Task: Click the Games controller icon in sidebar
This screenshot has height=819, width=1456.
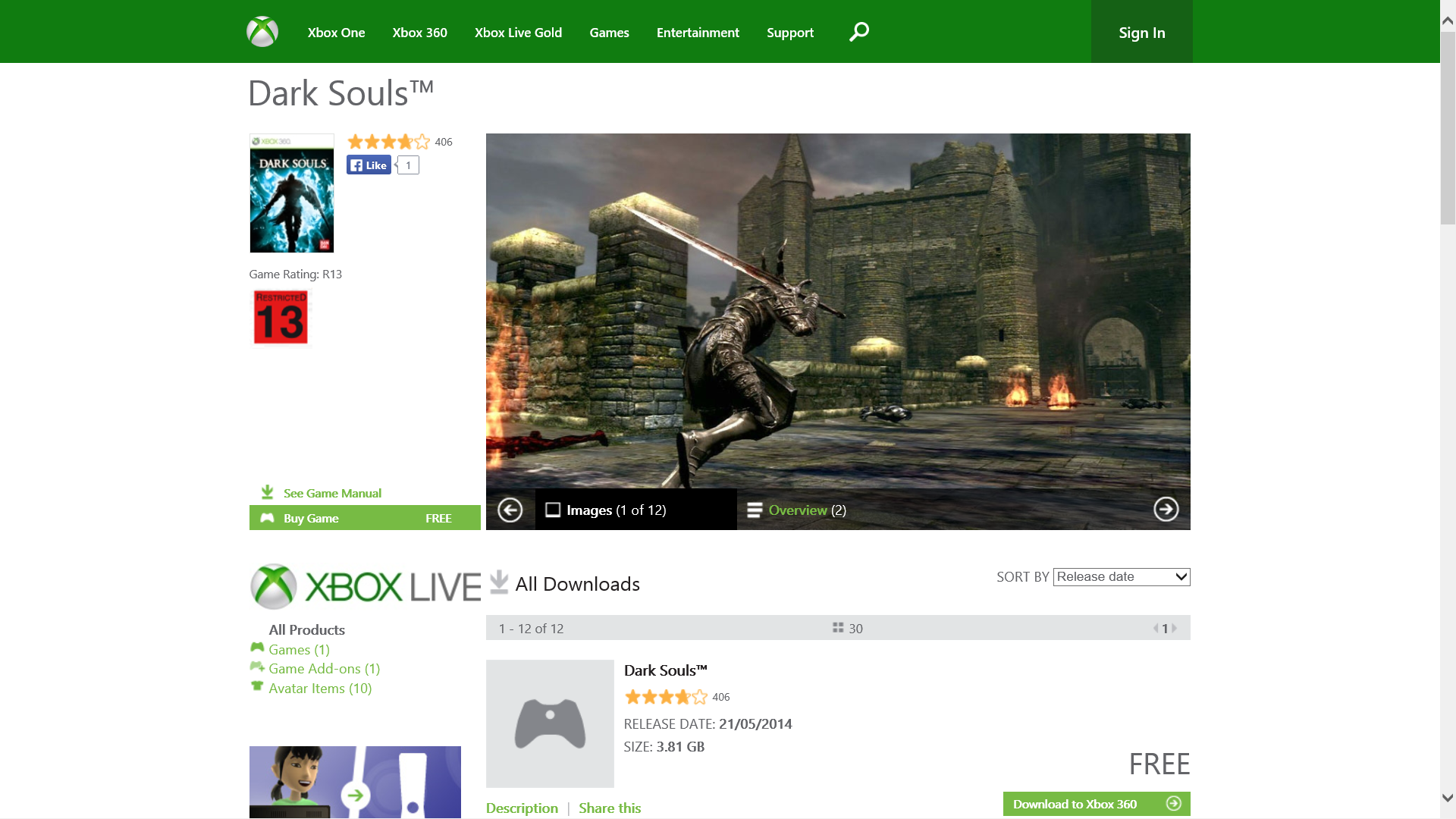Action: click(x=257, y=648)
